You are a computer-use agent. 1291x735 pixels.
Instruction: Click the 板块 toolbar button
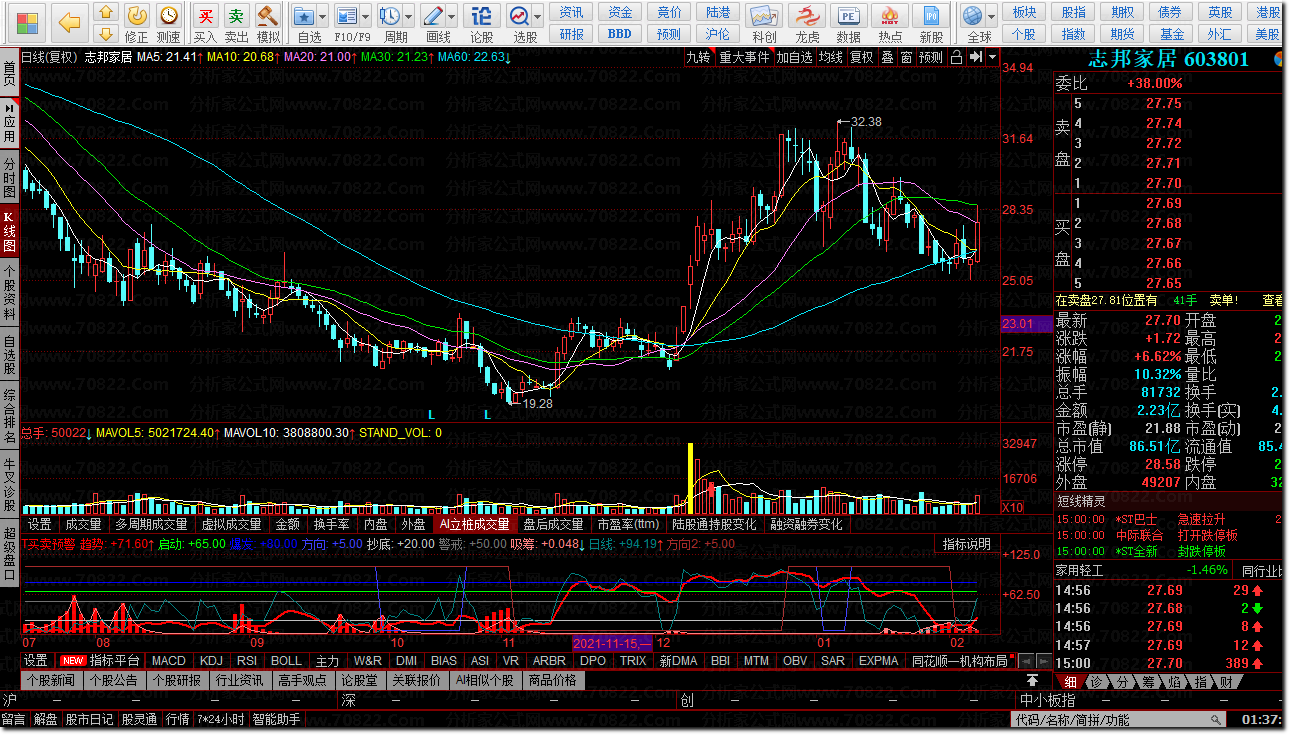[1024, 12]
